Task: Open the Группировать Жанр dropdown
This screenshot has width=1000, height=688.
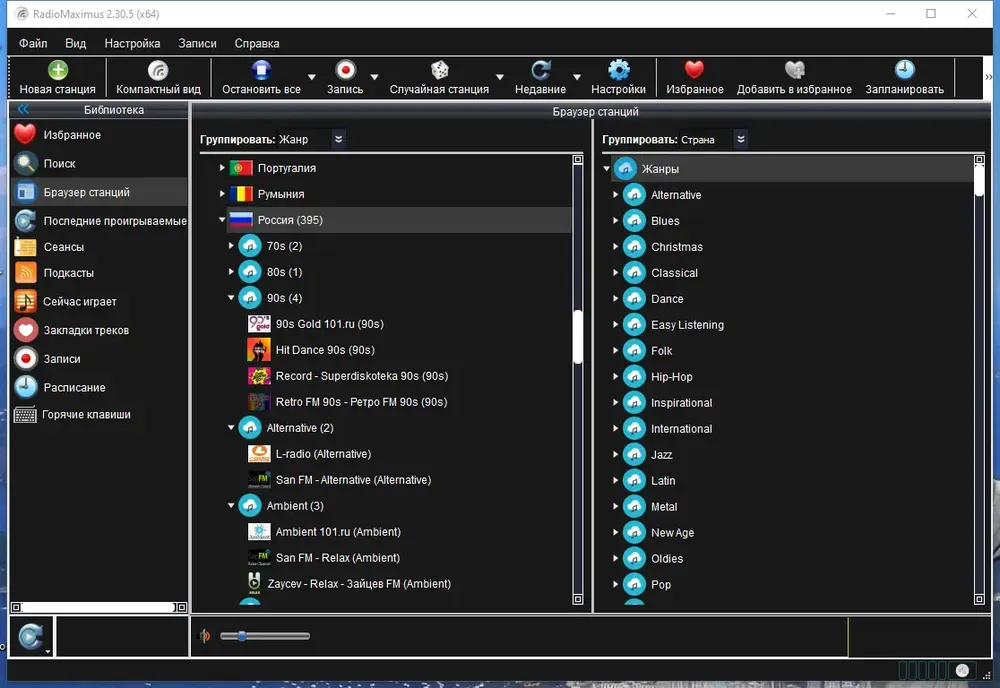Action: coord(339,139)
